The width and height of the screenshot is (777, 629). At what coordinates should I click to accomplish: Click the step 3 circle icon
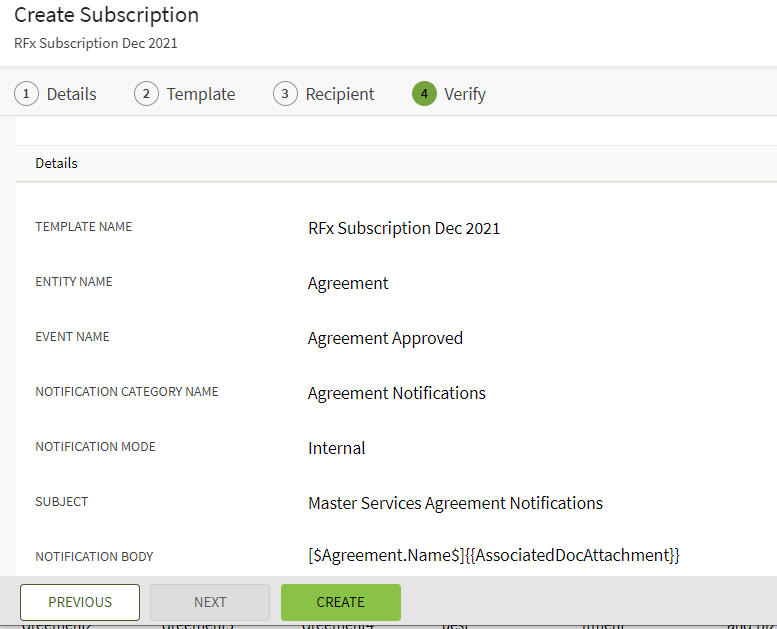(285, 94)
